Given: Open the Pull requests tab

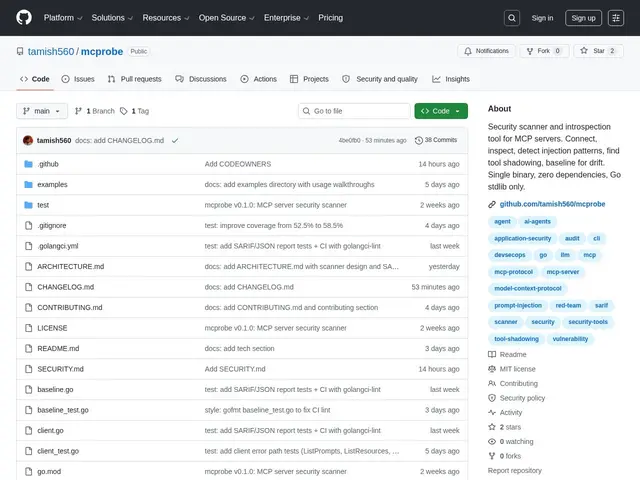Looking at the screenshot, I should [134, 79].
